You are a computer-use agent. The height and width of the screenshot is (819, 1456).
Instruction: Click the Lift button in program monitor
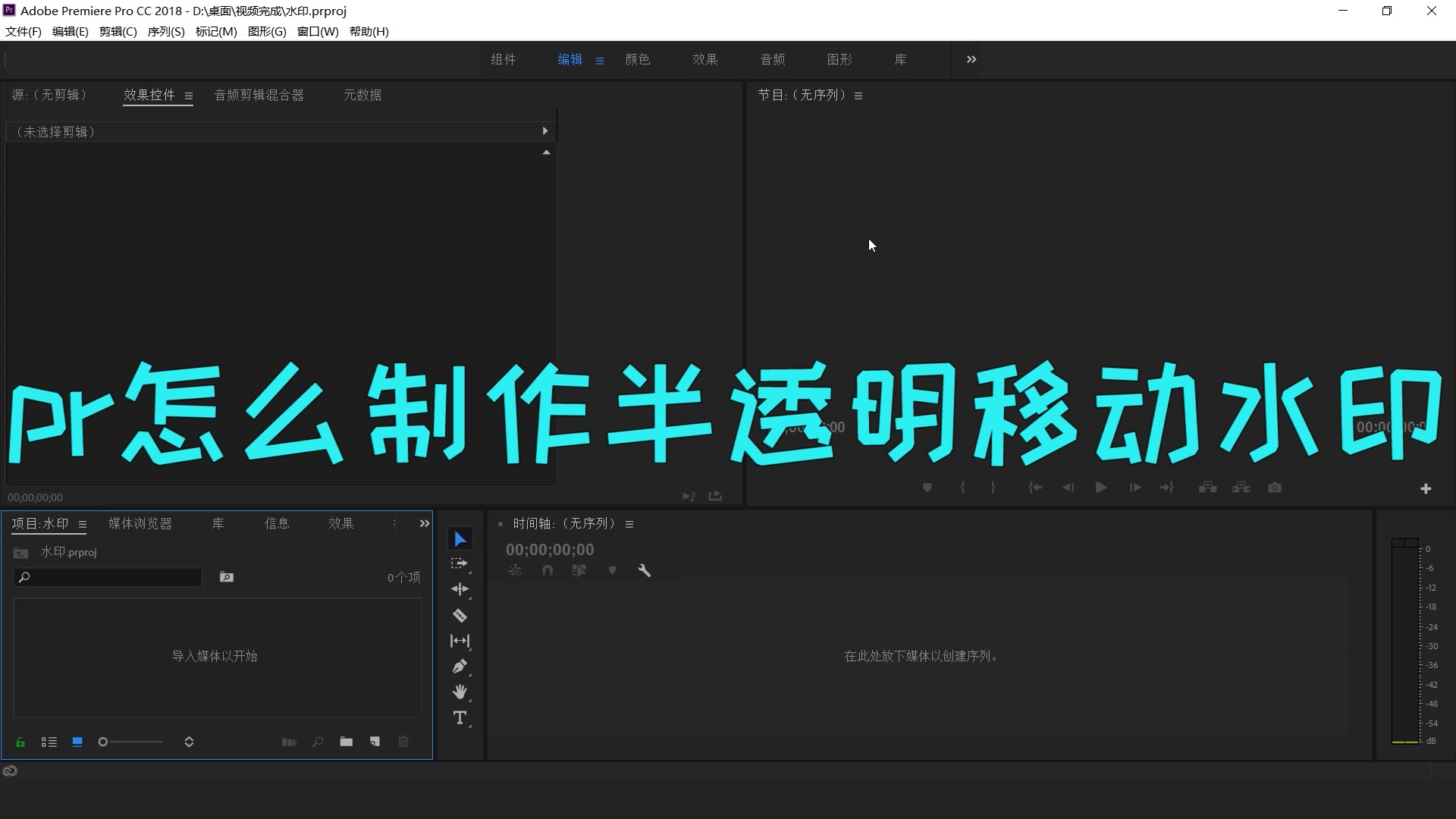[x=1207, y=488]
